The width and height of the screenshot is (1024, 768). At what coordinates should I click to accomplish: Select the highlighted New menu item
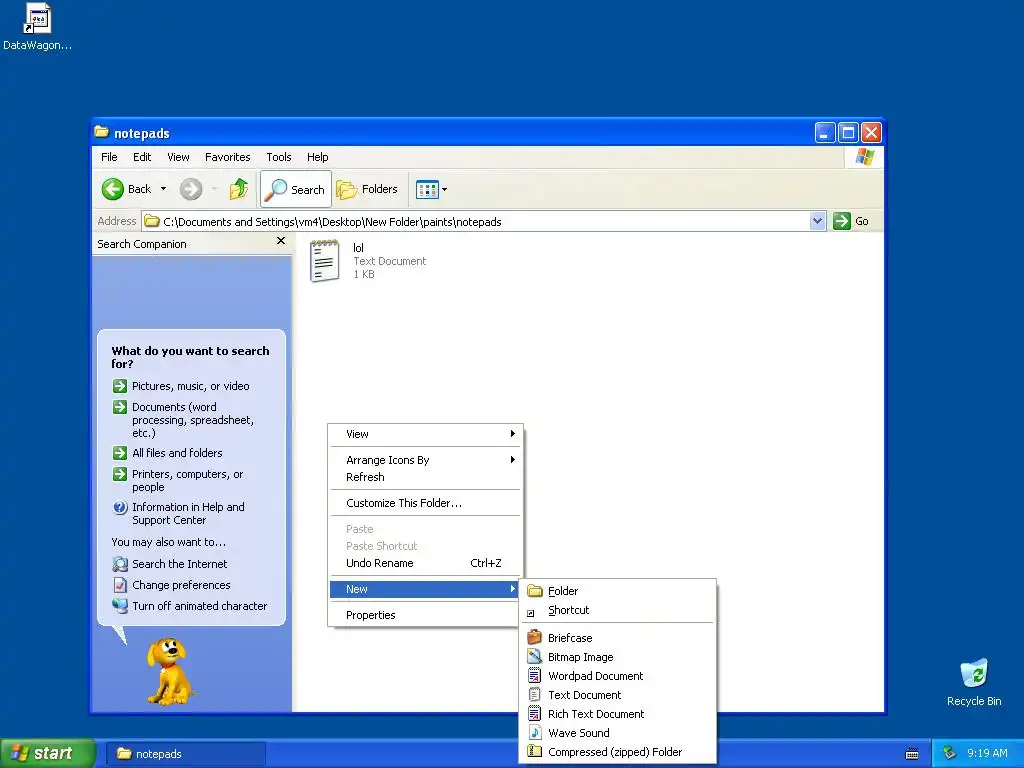tap(425, 589)
